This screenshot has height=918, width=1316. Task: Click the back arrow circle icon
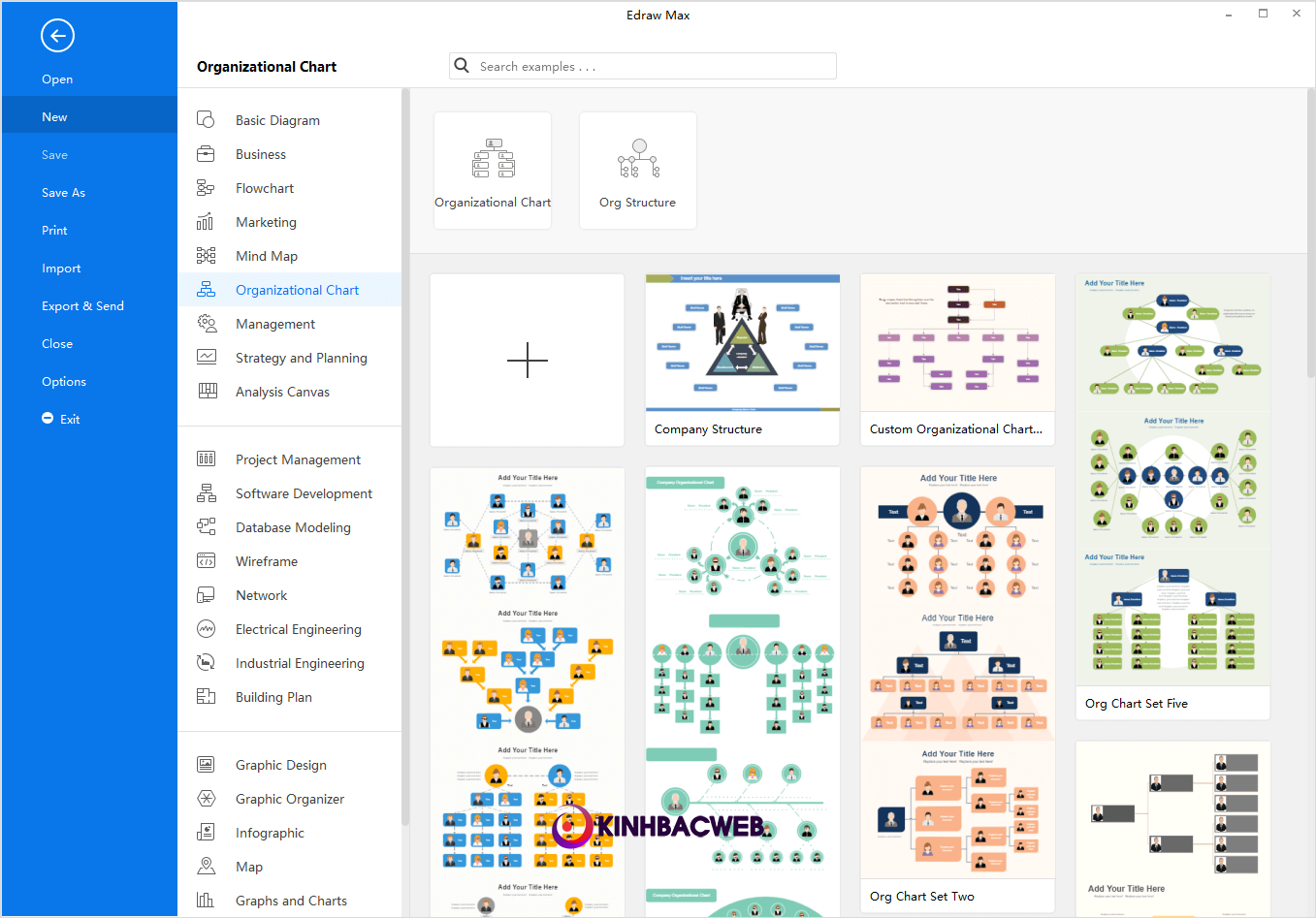(x=57, y=37)
